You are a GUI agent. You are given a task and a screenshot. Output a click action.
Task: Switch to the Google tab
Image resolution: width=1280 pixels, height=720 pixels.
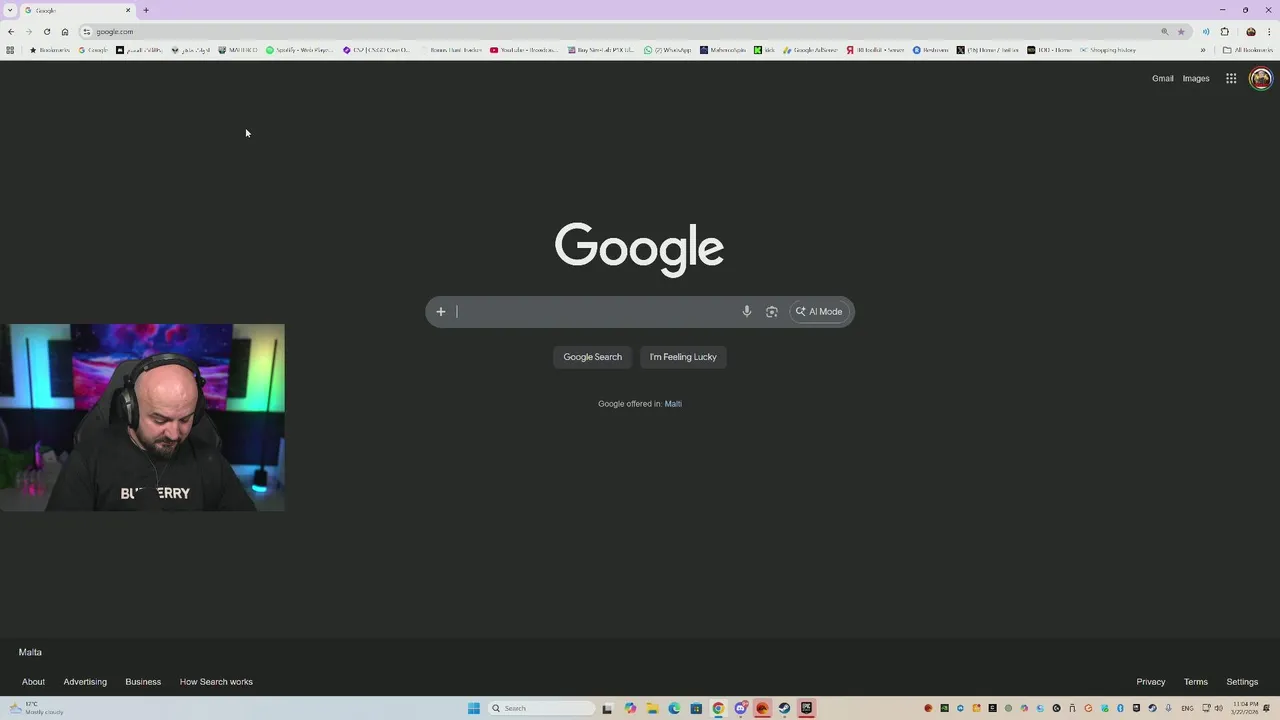click(x=77, y=10)
